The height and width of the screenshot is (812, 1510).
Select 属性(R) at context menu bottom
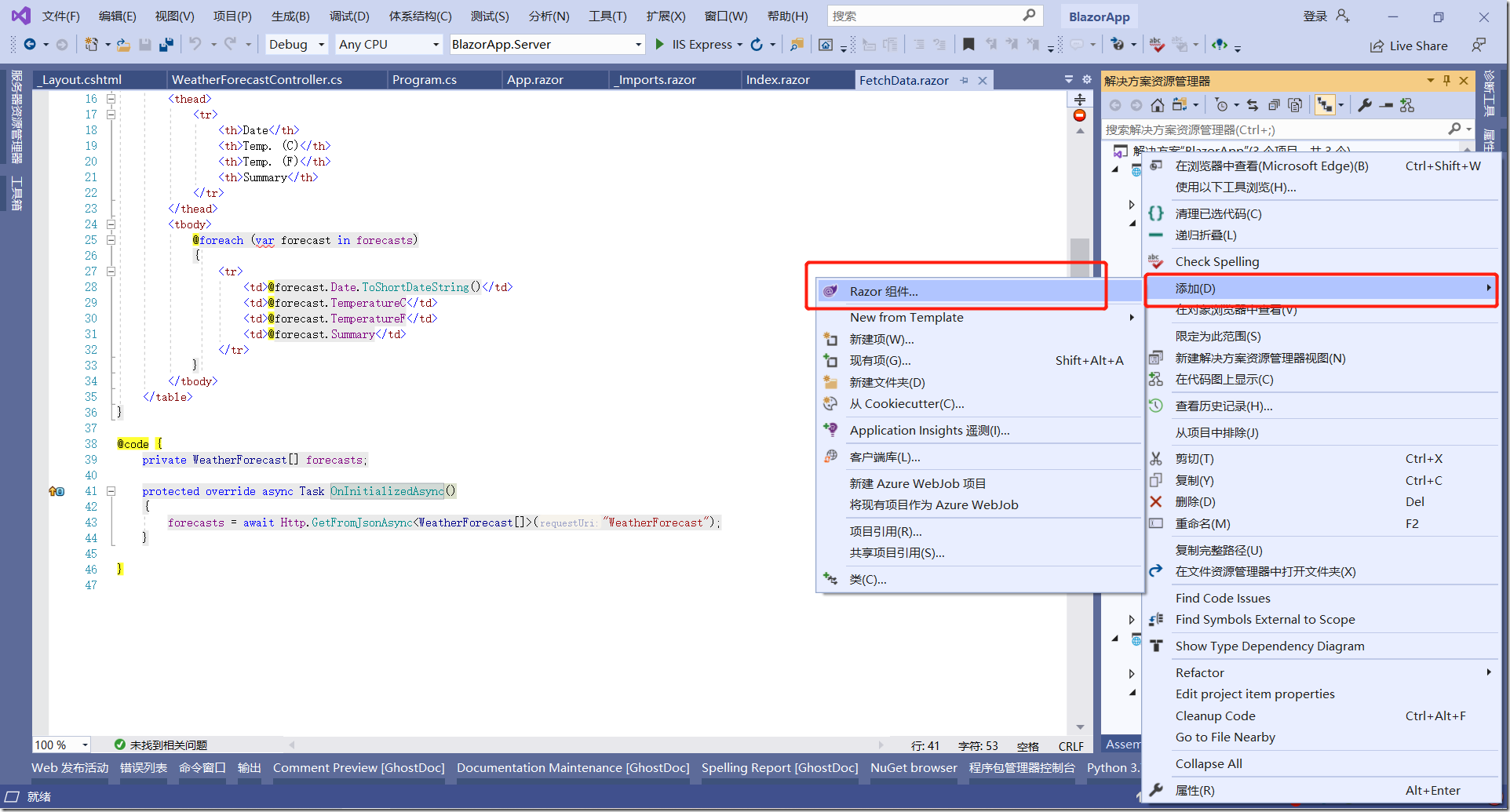(1322, 791)
